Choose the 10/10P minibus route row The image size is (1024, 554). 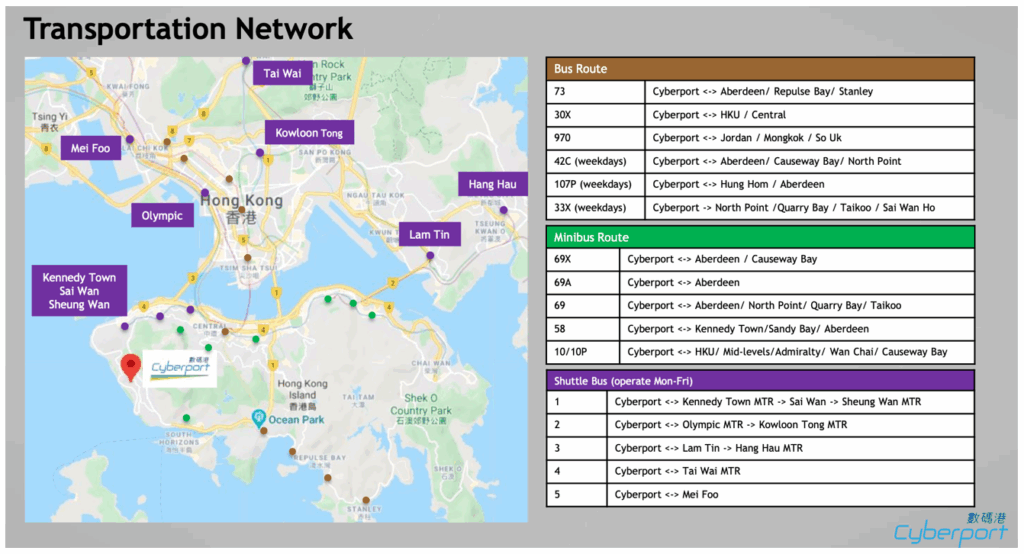click(760, 352)
